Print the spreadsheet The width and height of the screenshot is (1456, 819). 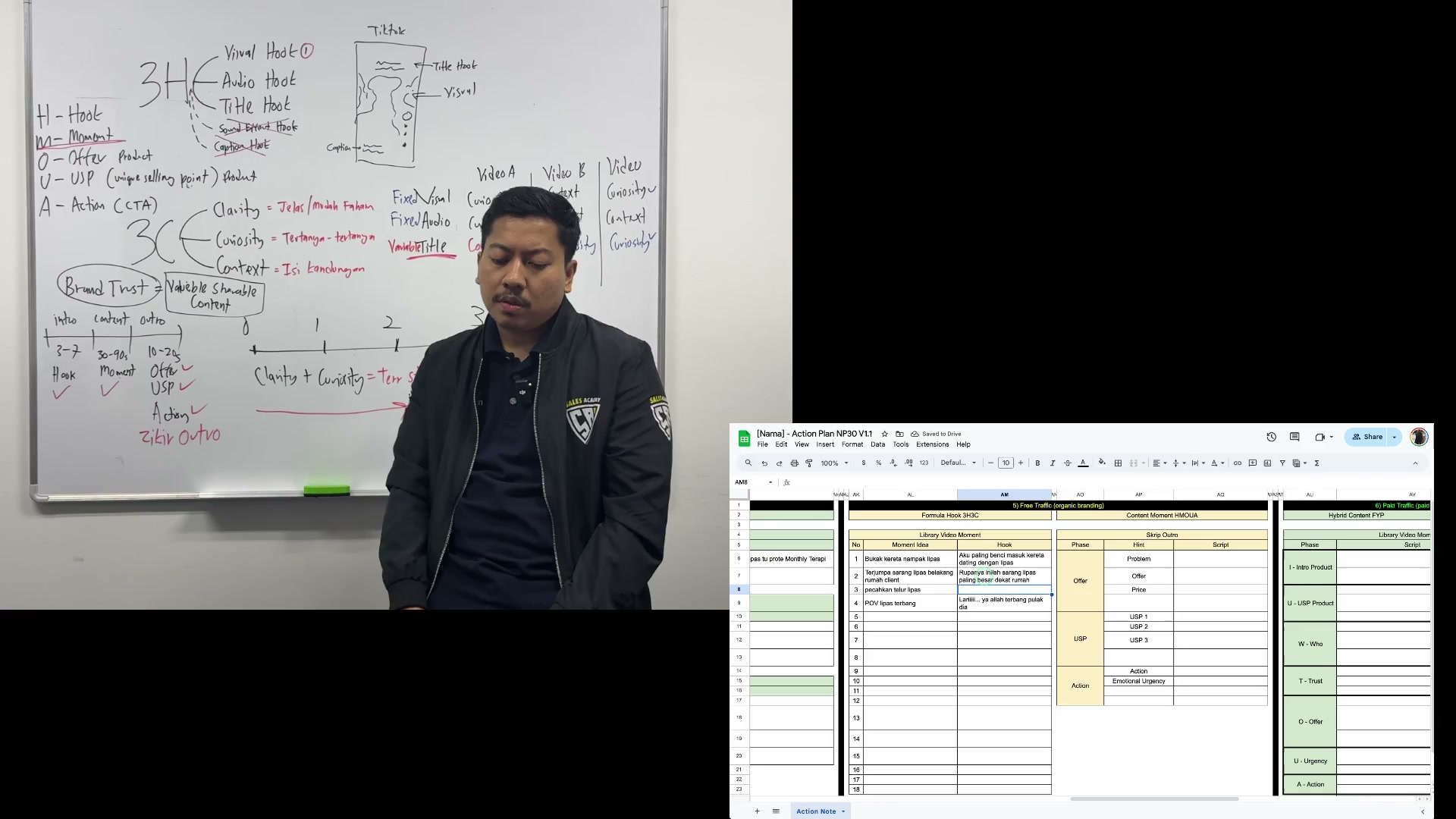794,463
